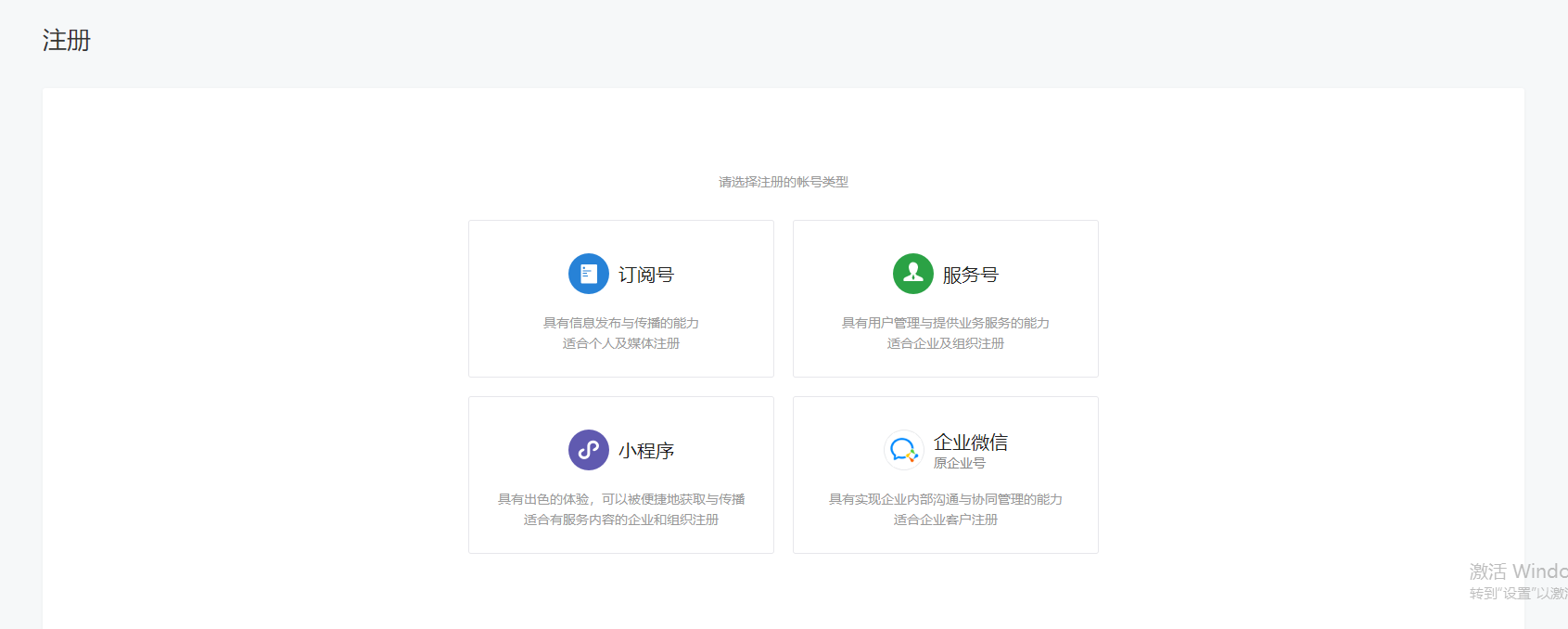
Task: Click the 注册 page heading
Action: (67, 40)
